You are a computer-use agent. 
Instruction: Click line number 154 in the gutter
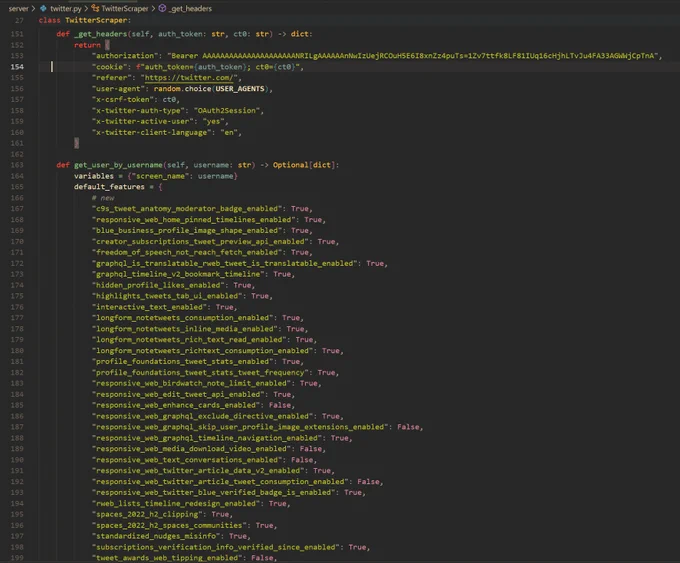click(x=17, y=67)
